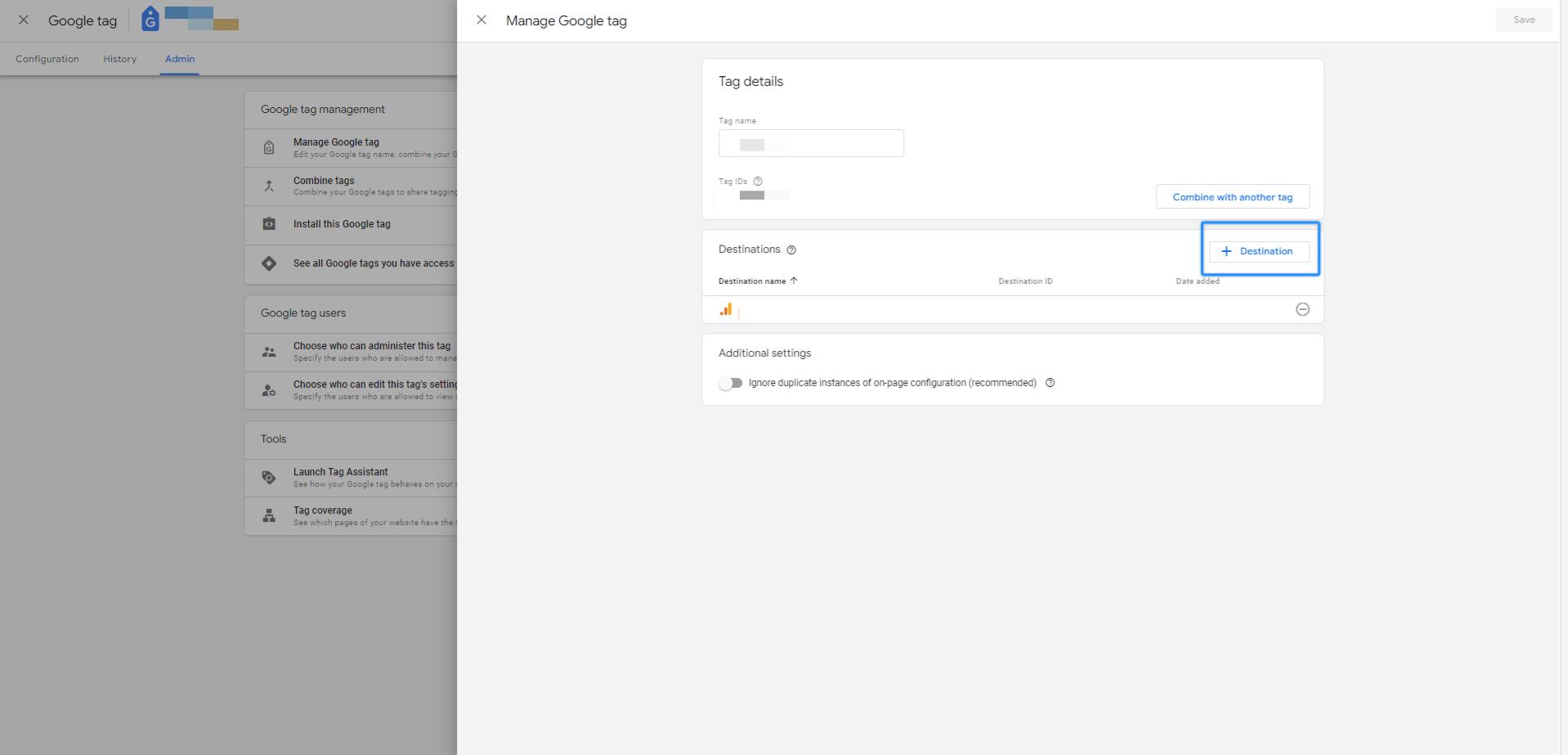
Task: Open Manage Google tag option
Action: pyautogui.click(x=351, y=148)
